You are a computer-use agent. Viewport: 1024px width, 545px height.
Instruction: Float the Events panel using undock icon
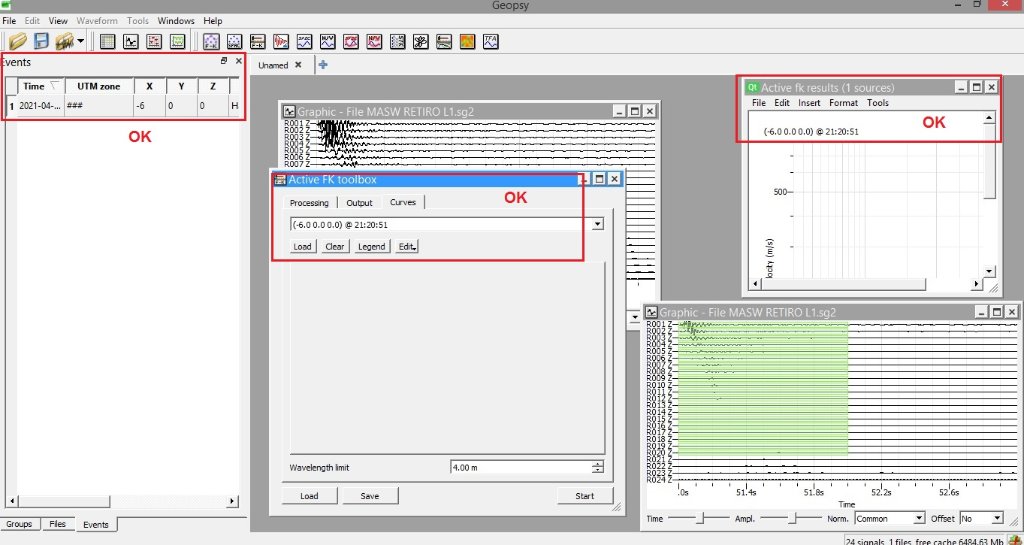click(224, 61)
